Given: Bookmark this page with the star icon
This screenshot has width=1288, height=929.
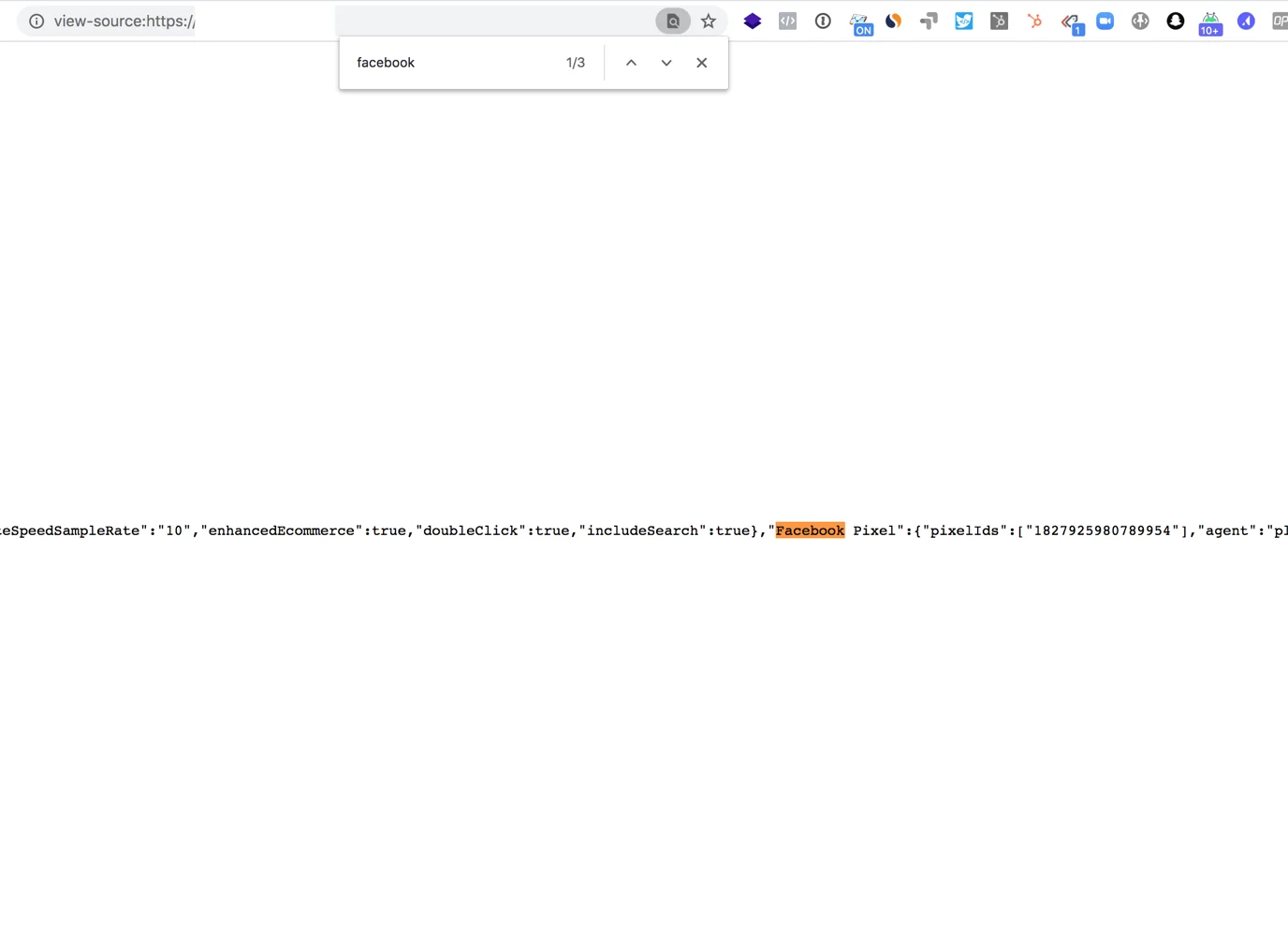Looking at the screenshot, I should (x=709, y=21).
